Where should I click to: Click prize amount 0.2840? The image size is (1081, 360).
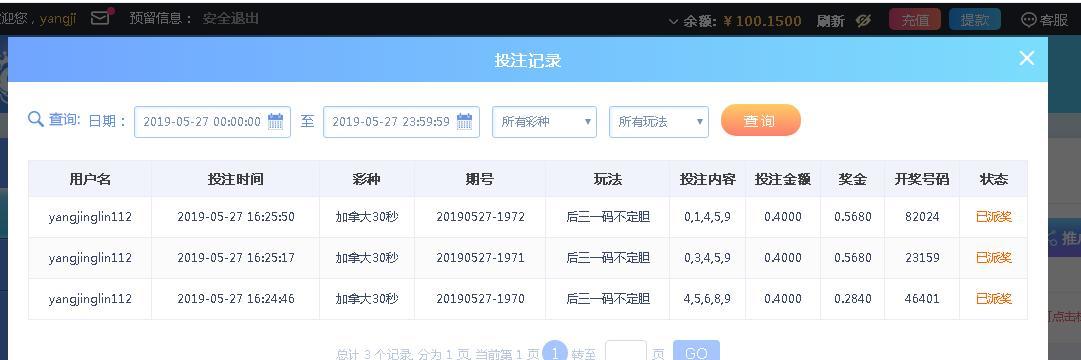852,299
